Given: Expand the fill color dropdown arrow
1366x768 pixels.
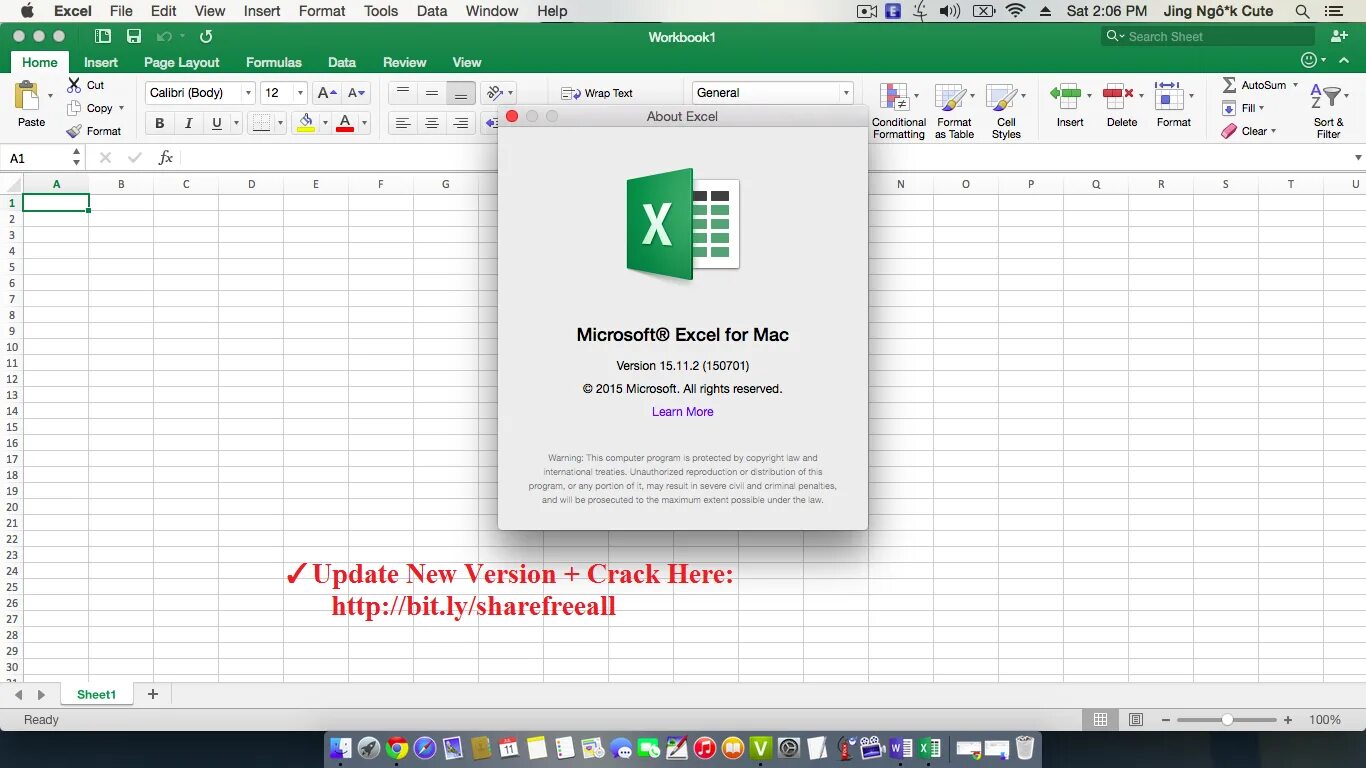Looking at the screenshot, I should pos(325,123).
